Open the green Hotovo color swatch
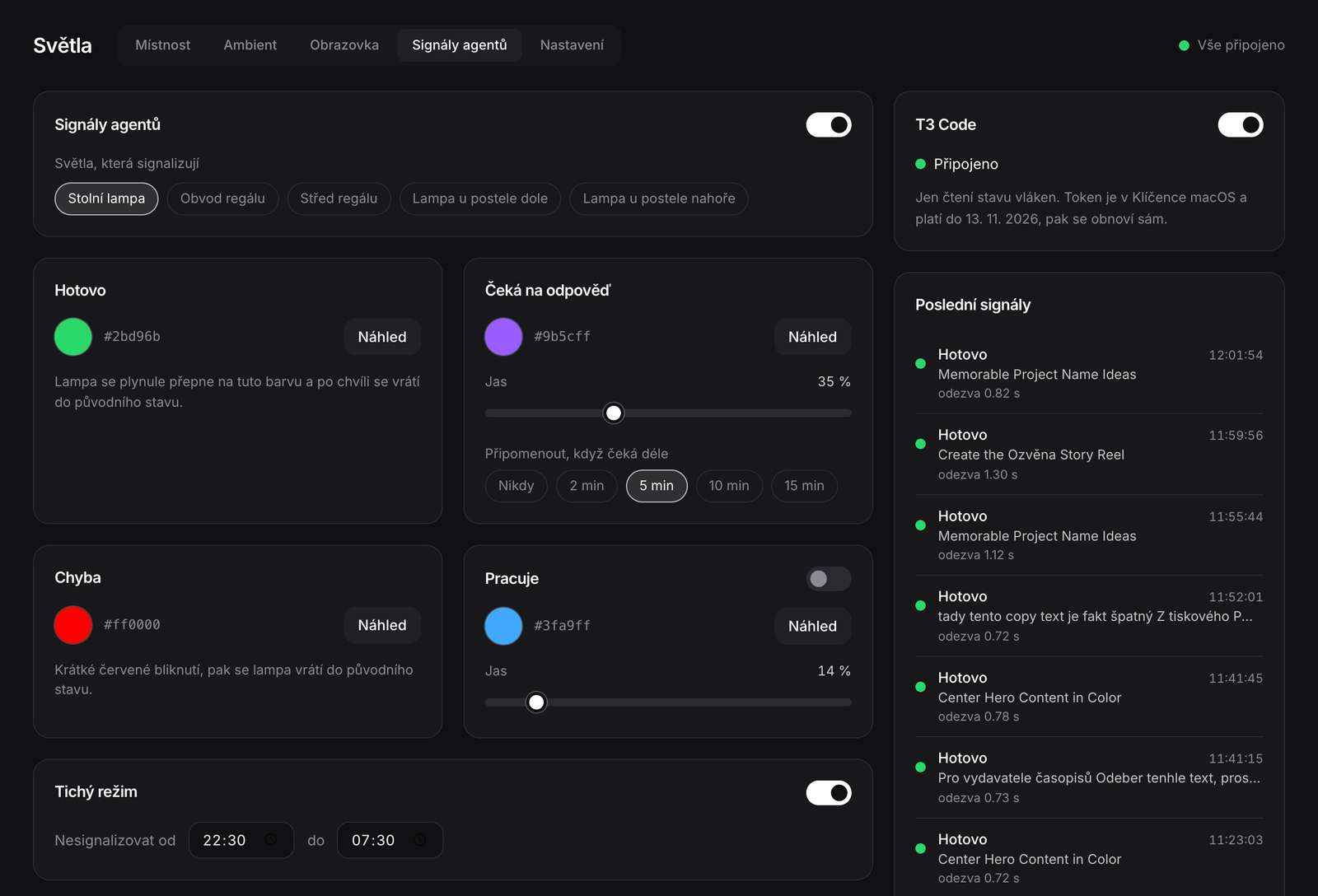 [73, 337]
